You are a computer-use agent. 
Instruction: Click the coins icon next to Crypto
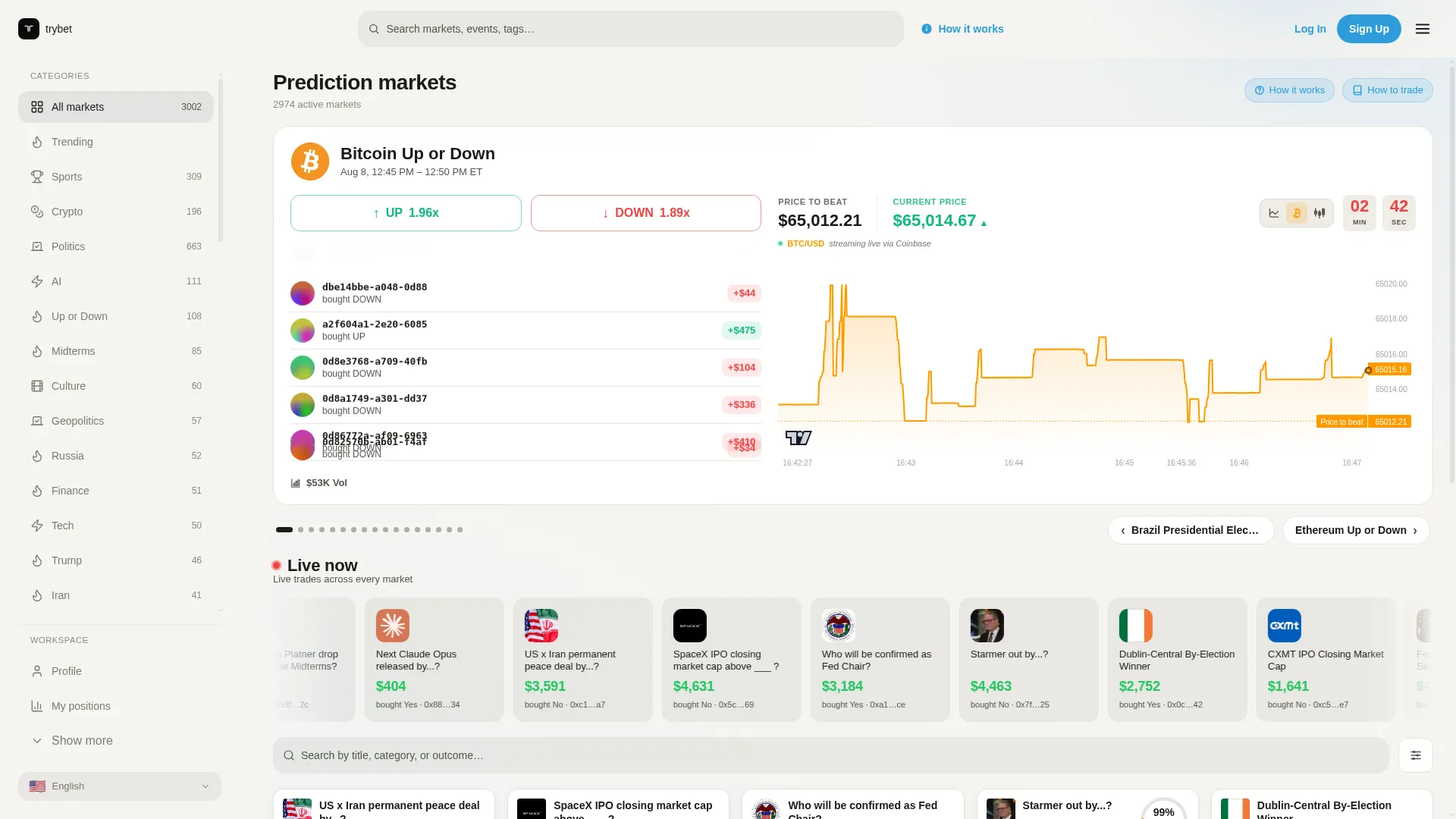[37, 212]
